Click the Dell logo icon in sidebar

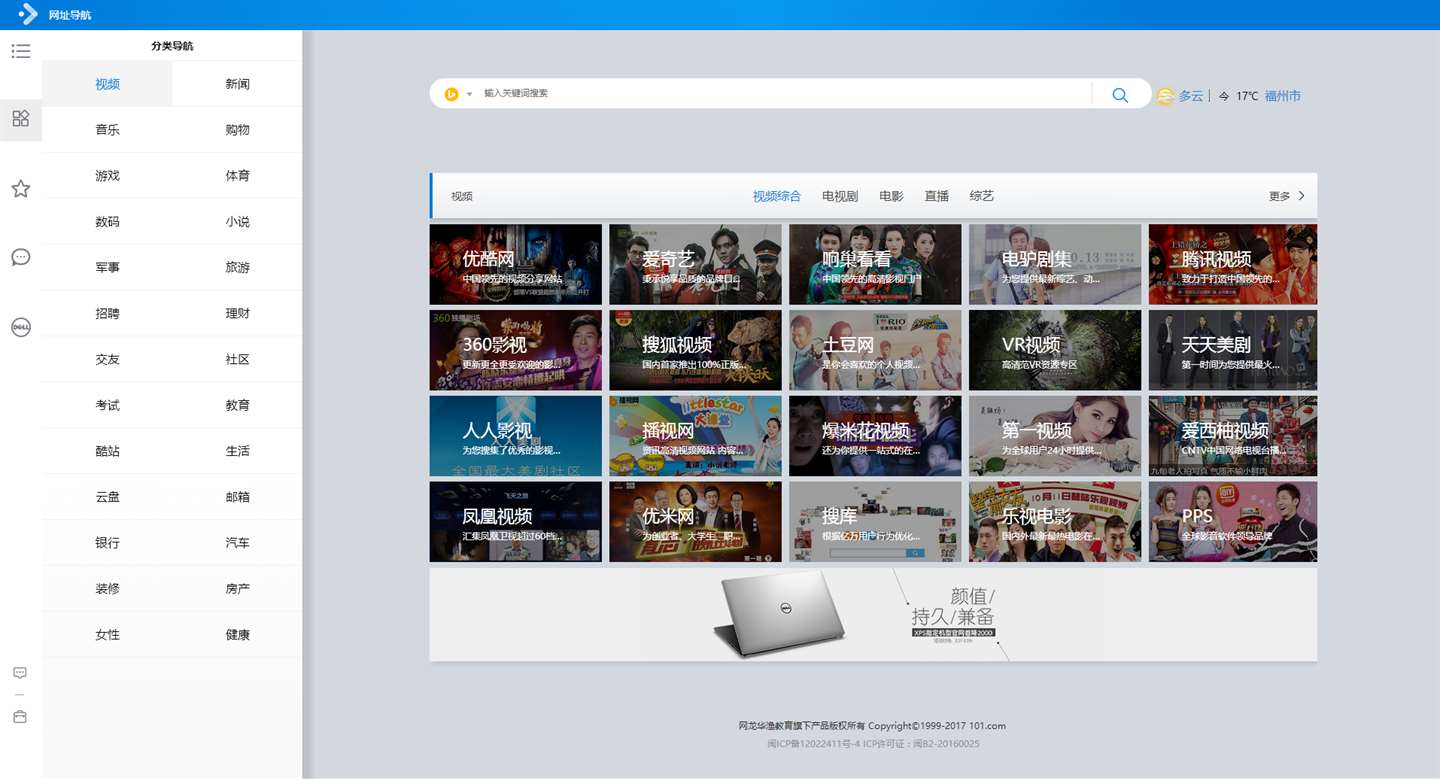point(21,327)
